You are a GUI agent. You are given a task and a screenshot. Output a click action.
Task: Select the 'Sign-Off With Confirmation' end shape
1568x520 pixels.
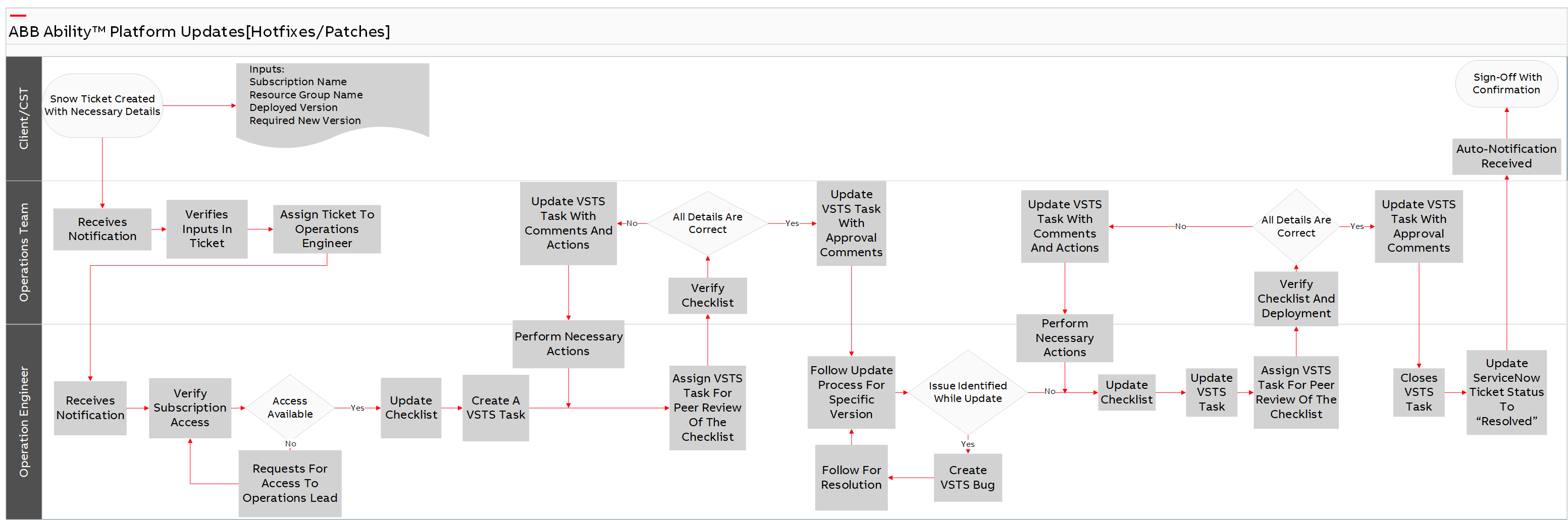pos(1506,84)
